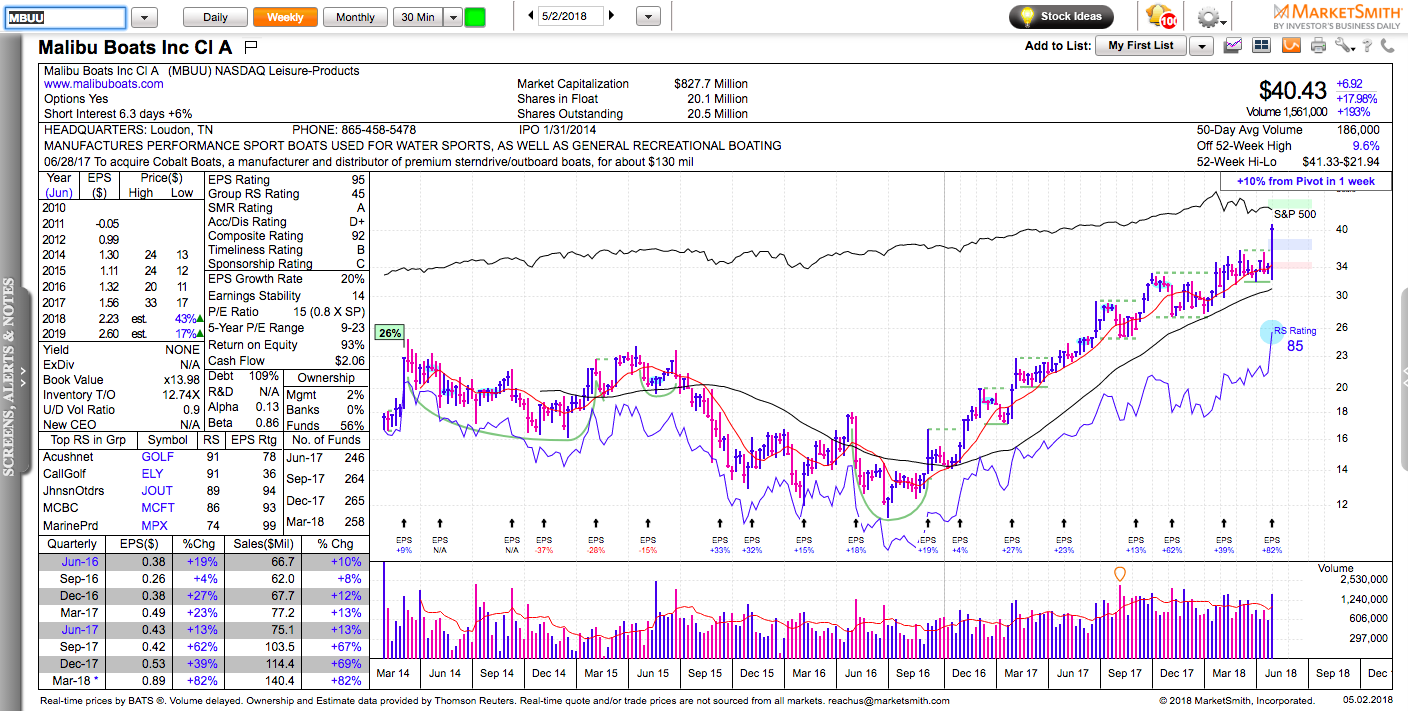
Task: Click the Jun-17 quarterly row label
Action: tap(79, 630)
